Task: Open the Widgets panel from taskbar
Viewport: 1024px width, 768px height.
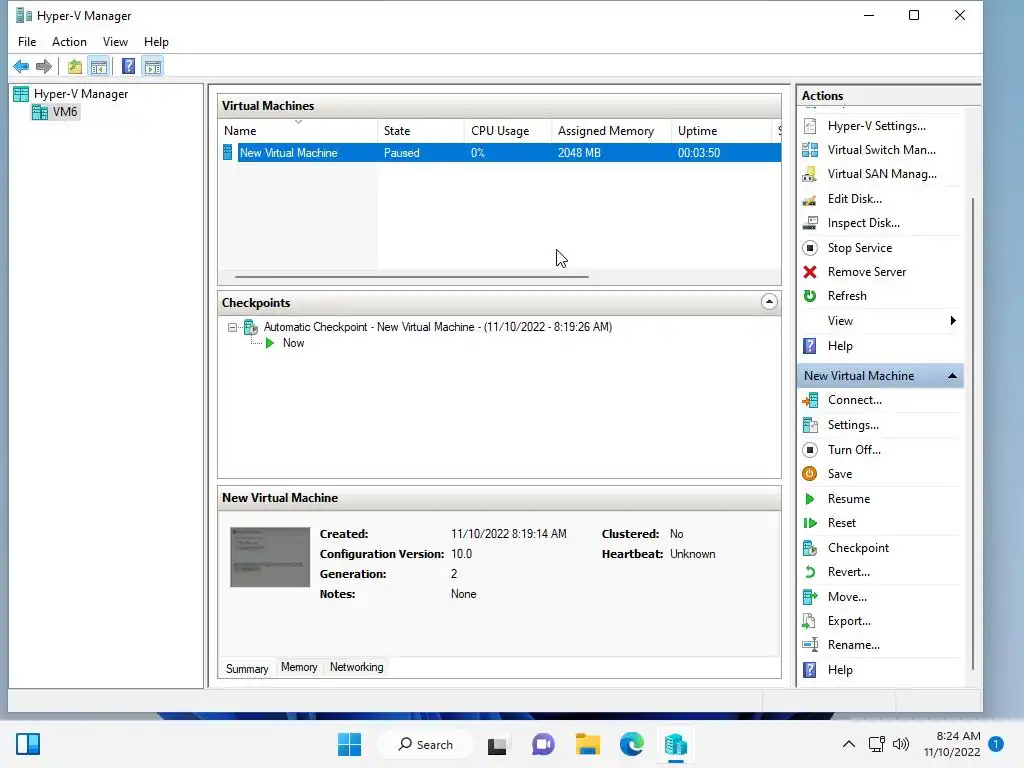Action: click(x=28, y=744)
